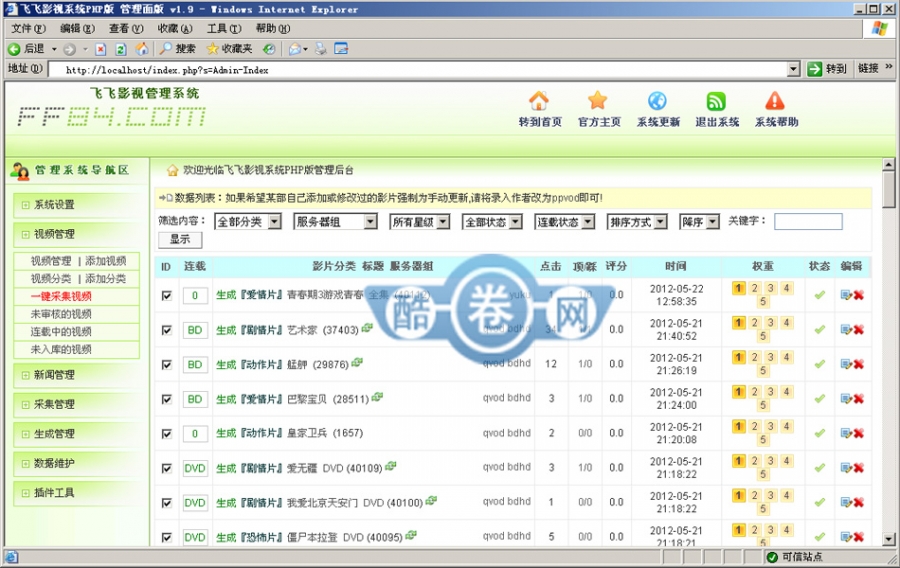Set weight 5 for 巴黎宝贝 row
The image size is (900, 568).
[x=762, y=406]
